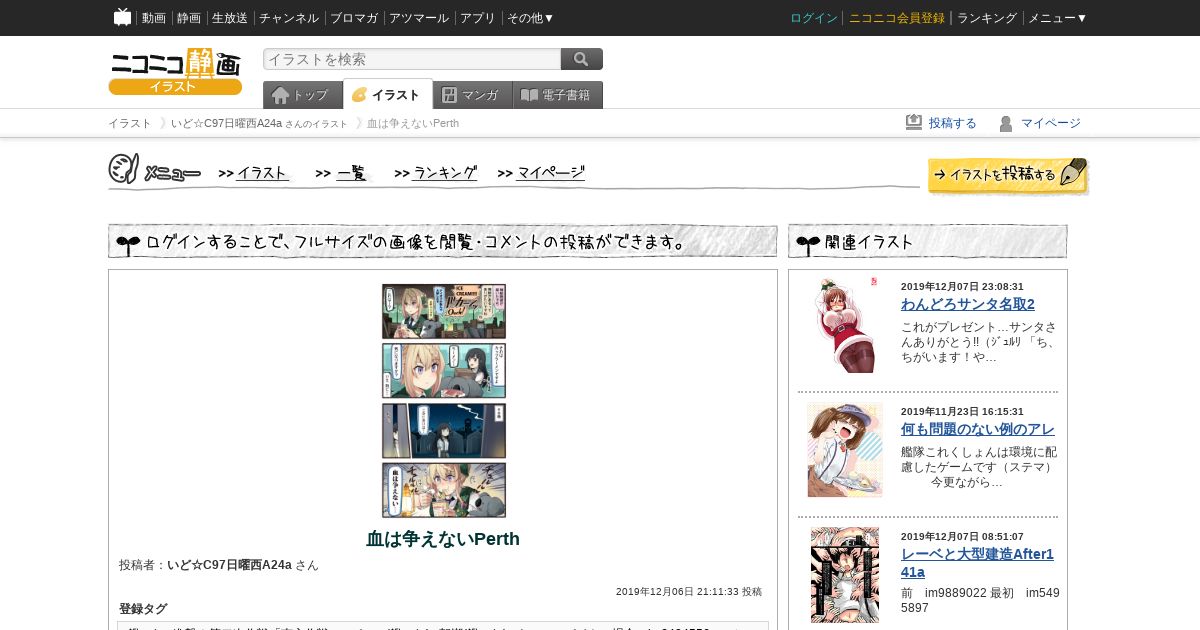
Task: Click the upload icon beside 投稿する
Action: 914,122
